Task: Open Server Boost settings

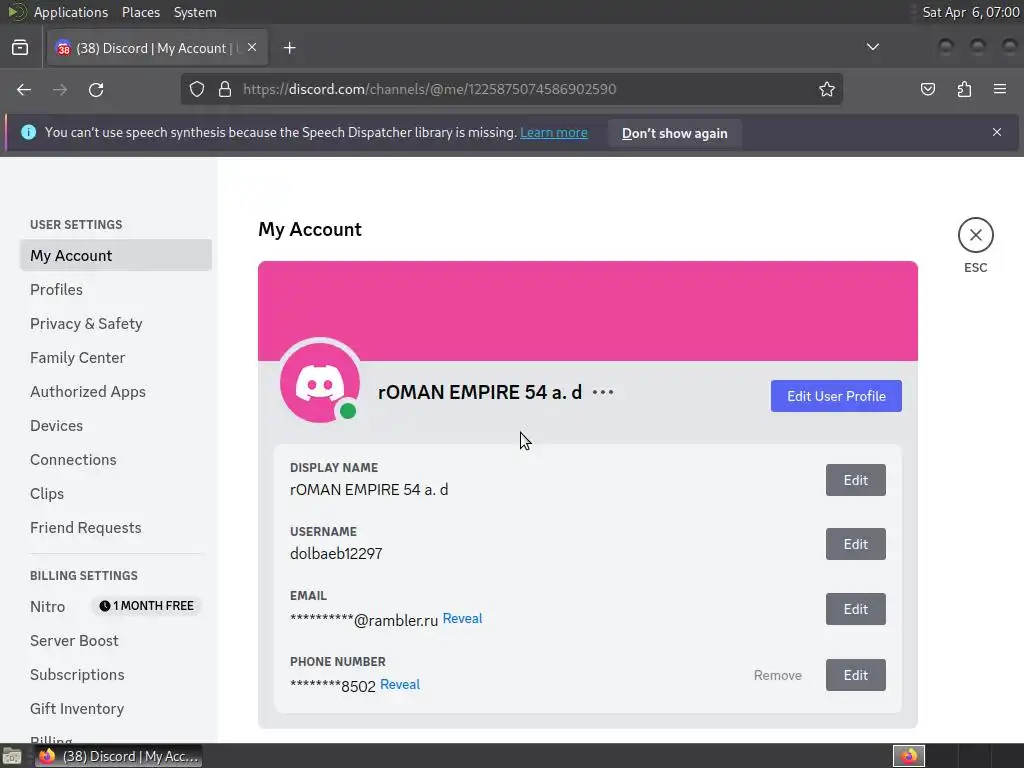Action: 116,640
